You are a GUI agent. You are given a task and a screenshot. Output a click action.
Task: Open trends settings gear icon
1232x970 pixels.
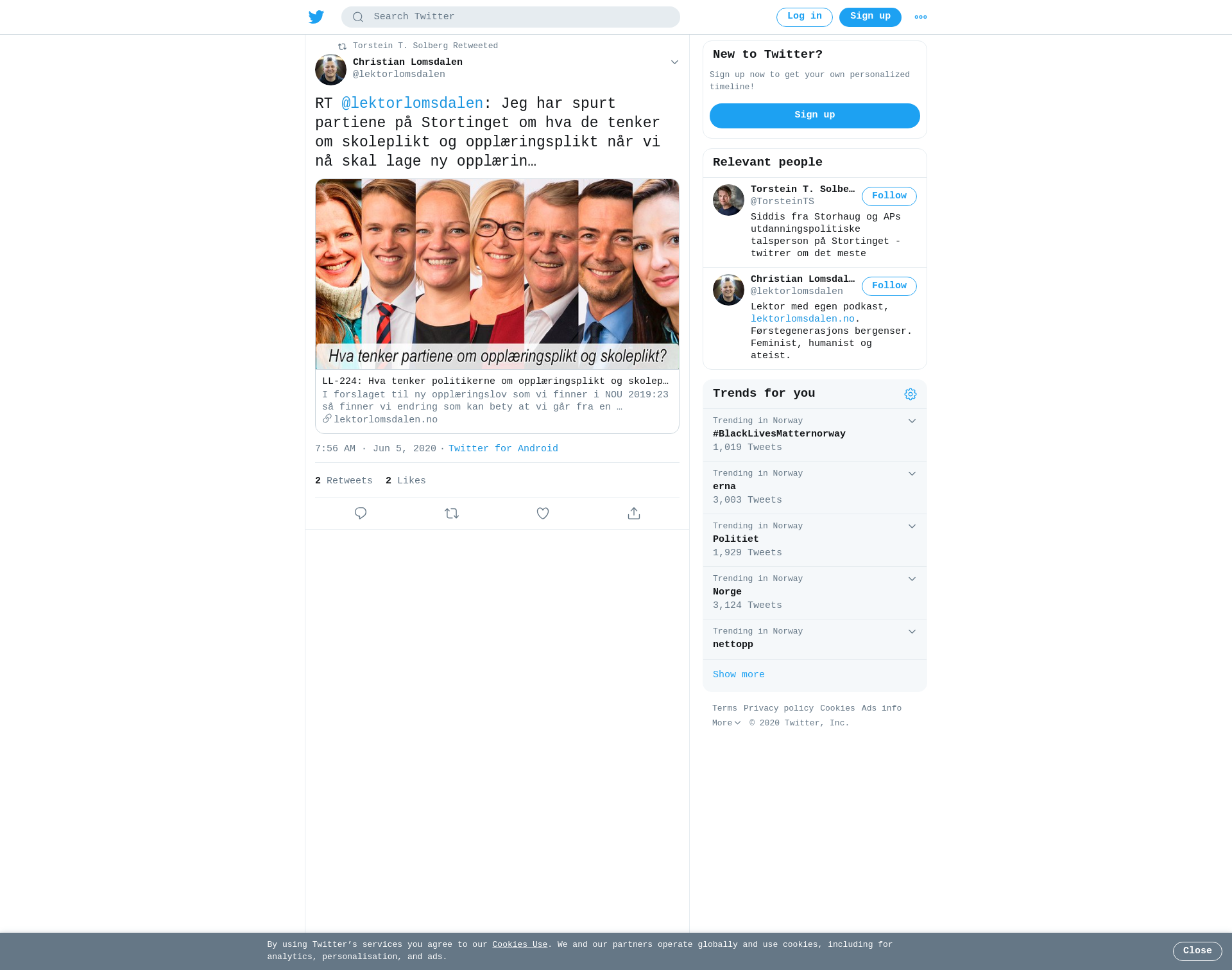click(911, 394)
